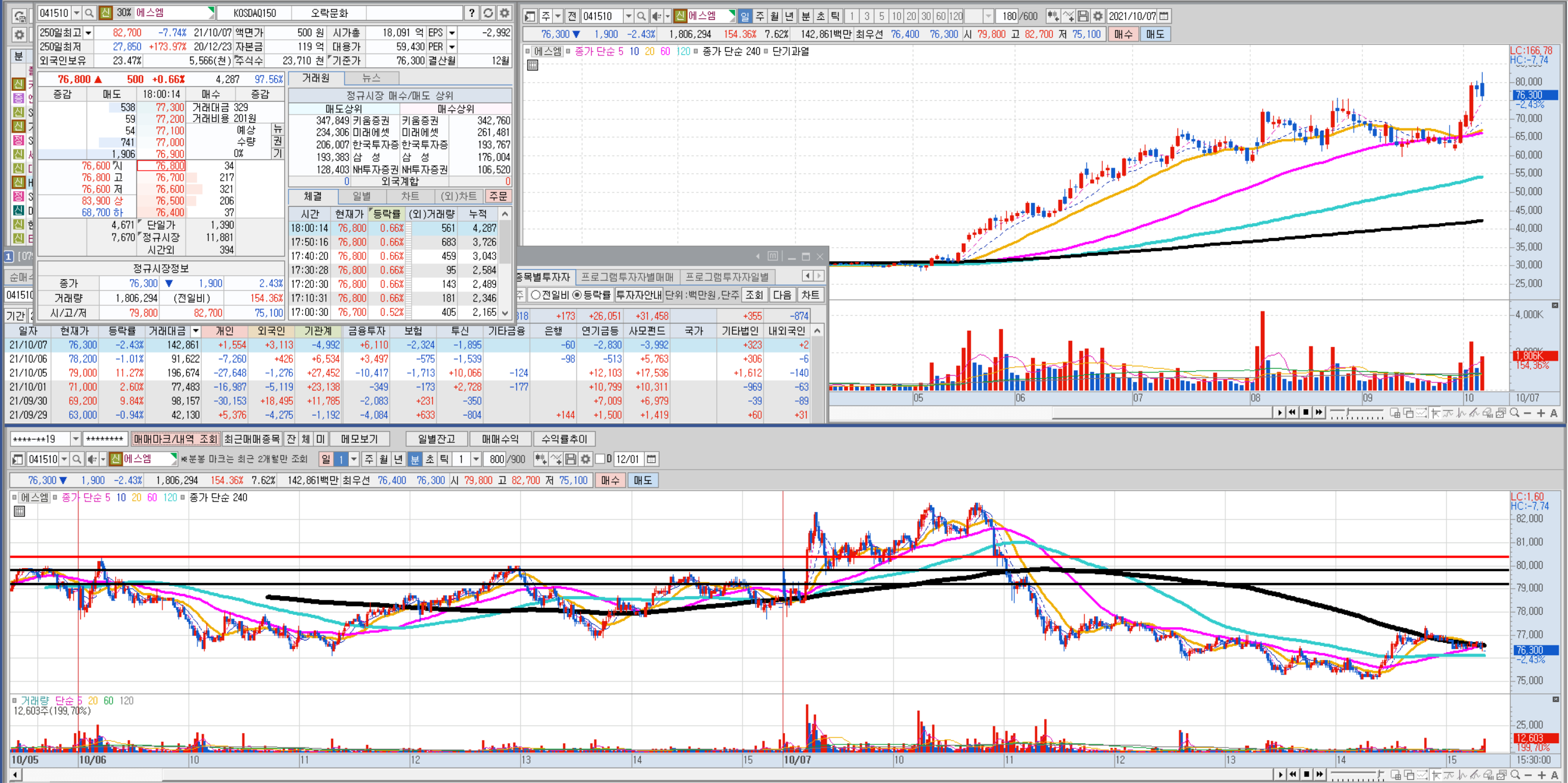Switch to the 거래원 tab

coord(316,78)
